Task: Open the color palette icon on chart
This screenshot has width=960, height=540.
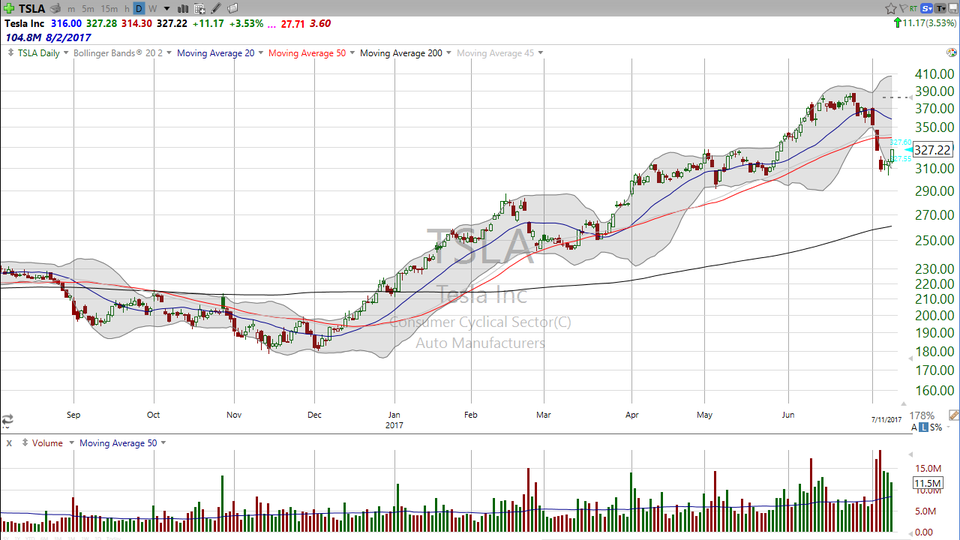Action: [x=951, y=53]
